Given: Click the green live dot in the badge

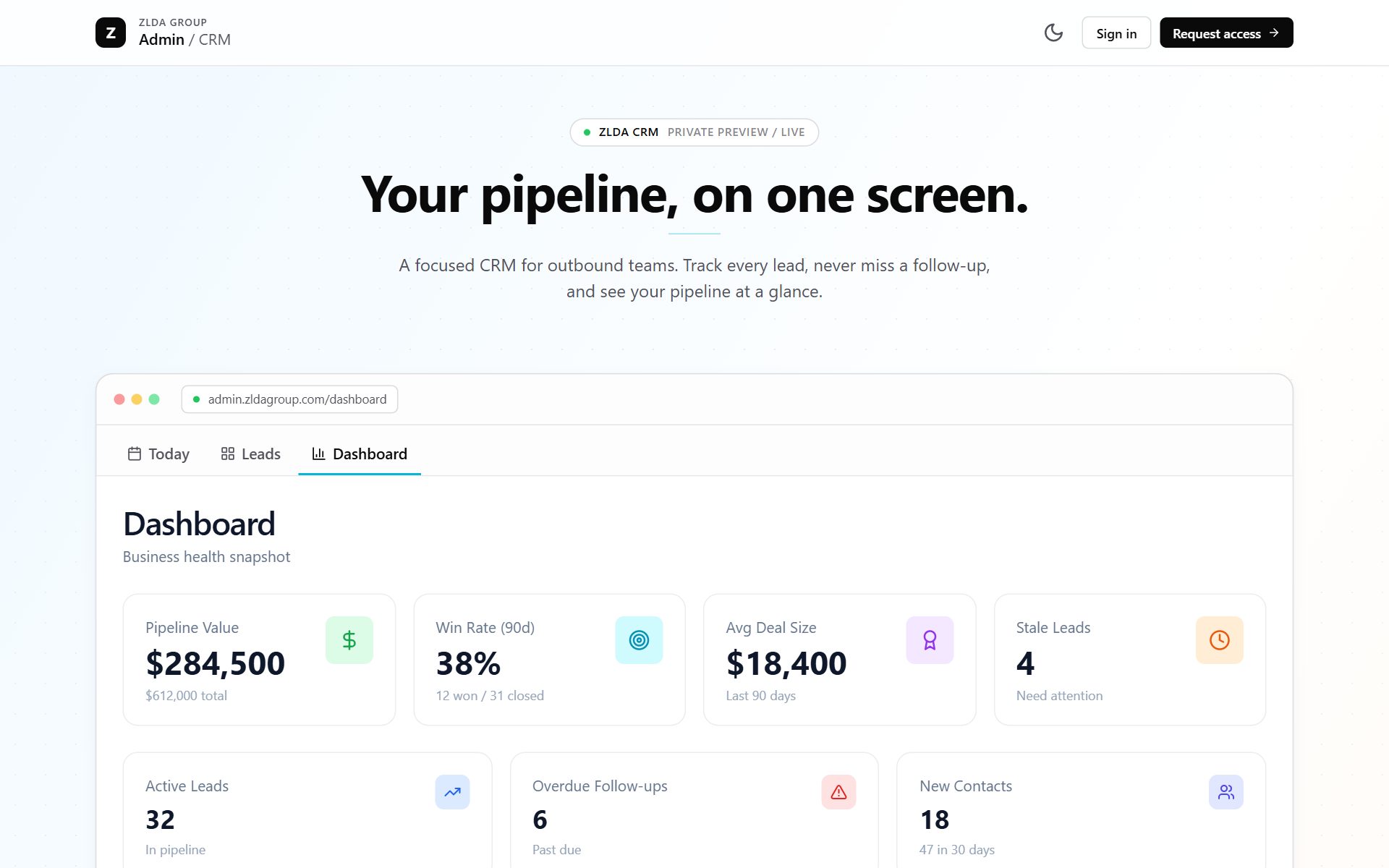Looking at the screenshot, I should point(587,132).
